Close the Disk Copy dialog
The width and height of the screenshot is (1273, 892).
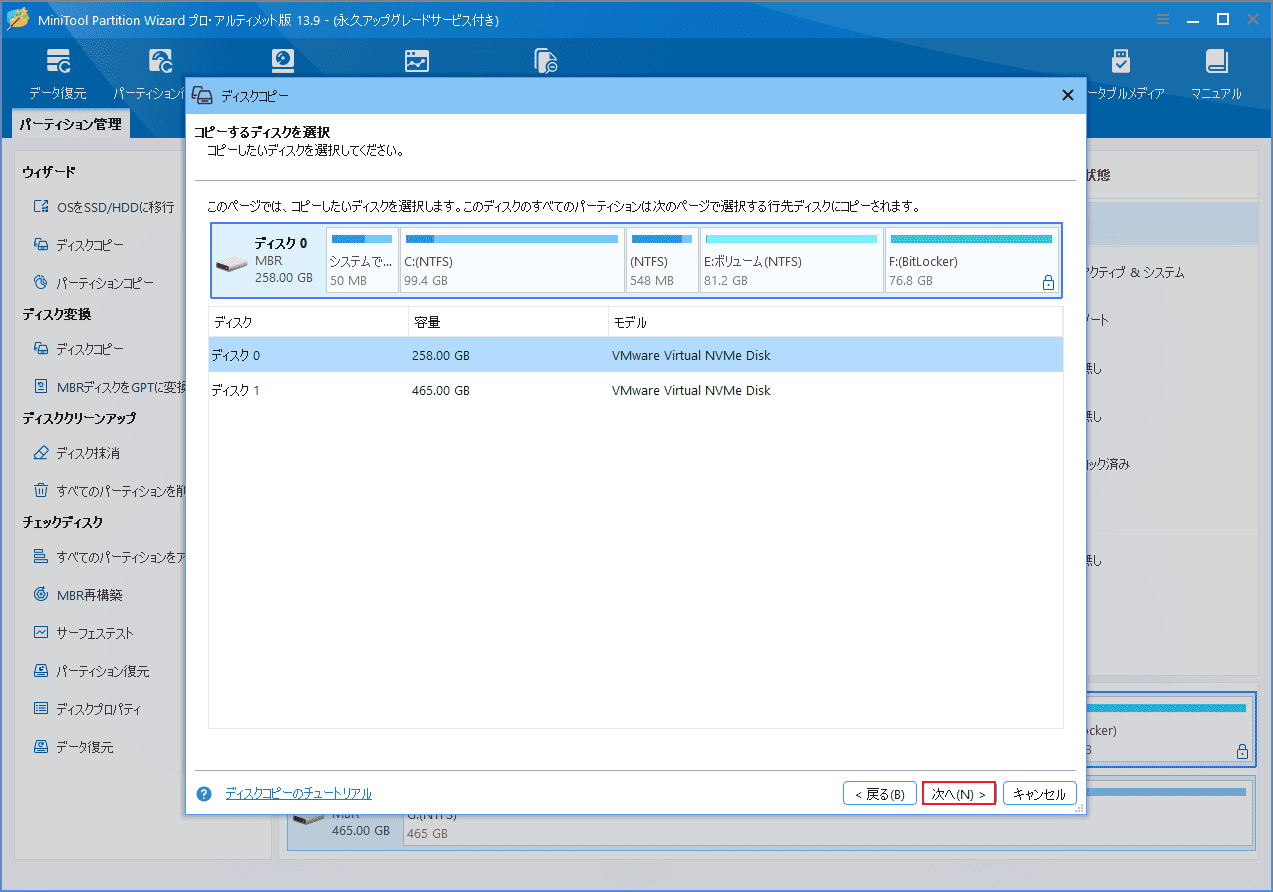click(1067, 95)
